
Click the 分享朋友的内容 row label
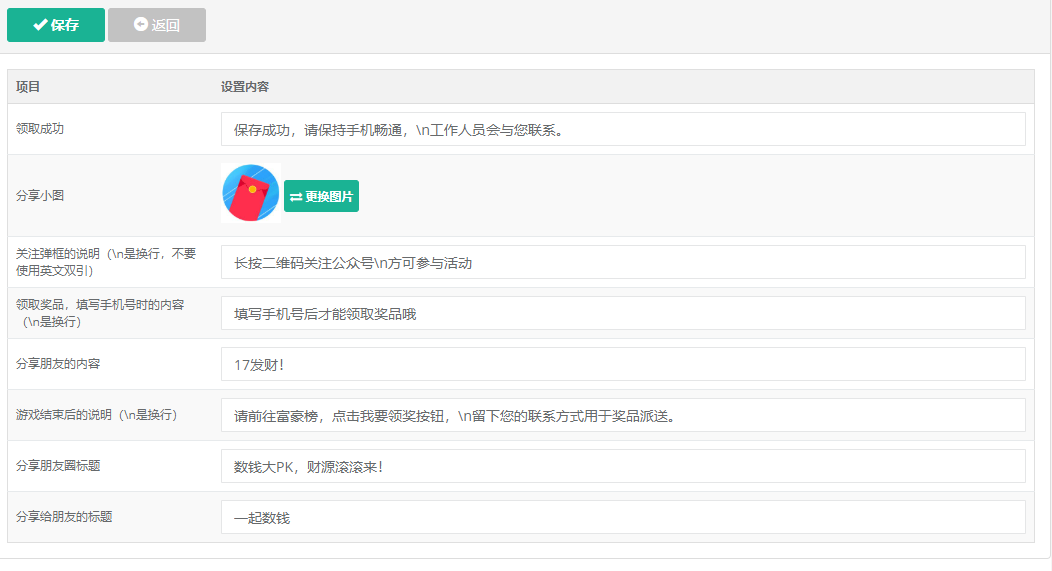58,363
